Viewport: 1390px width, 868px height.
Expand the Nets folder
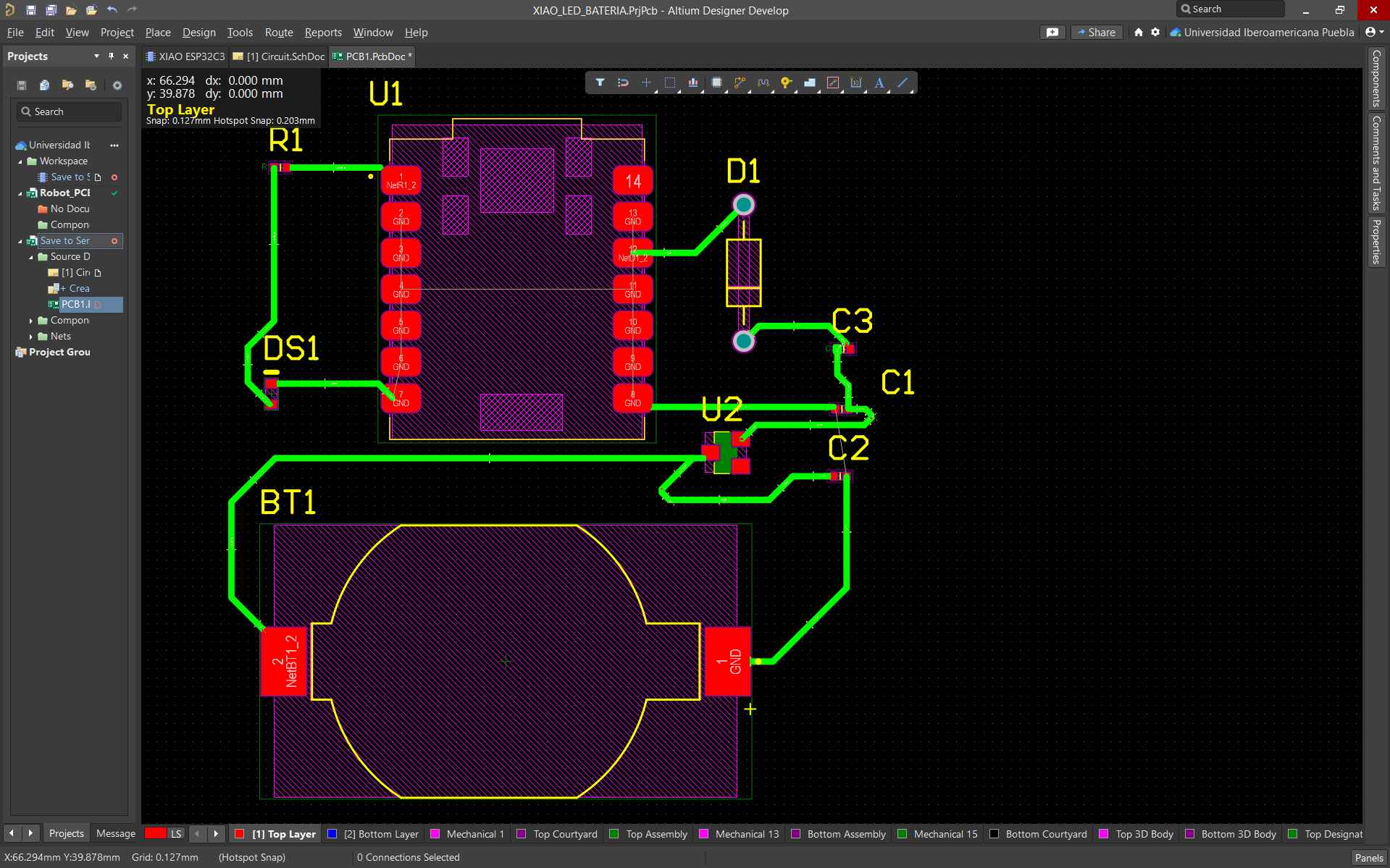[32, 336]
